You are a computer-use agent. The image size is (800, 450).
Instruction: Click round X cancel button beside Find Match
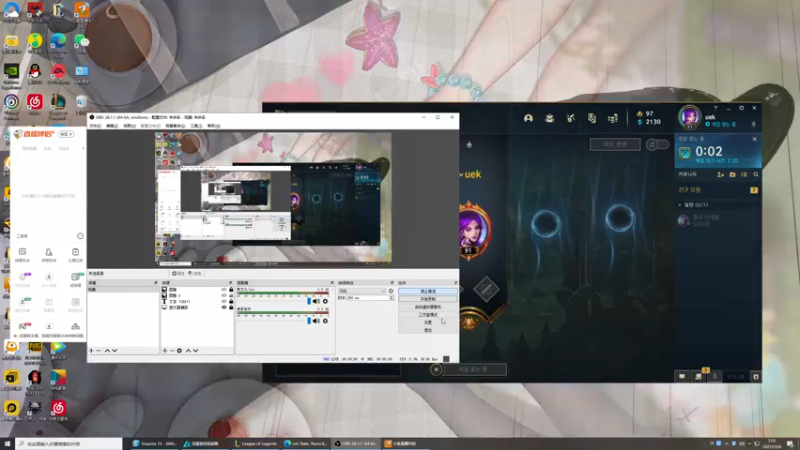436,369
